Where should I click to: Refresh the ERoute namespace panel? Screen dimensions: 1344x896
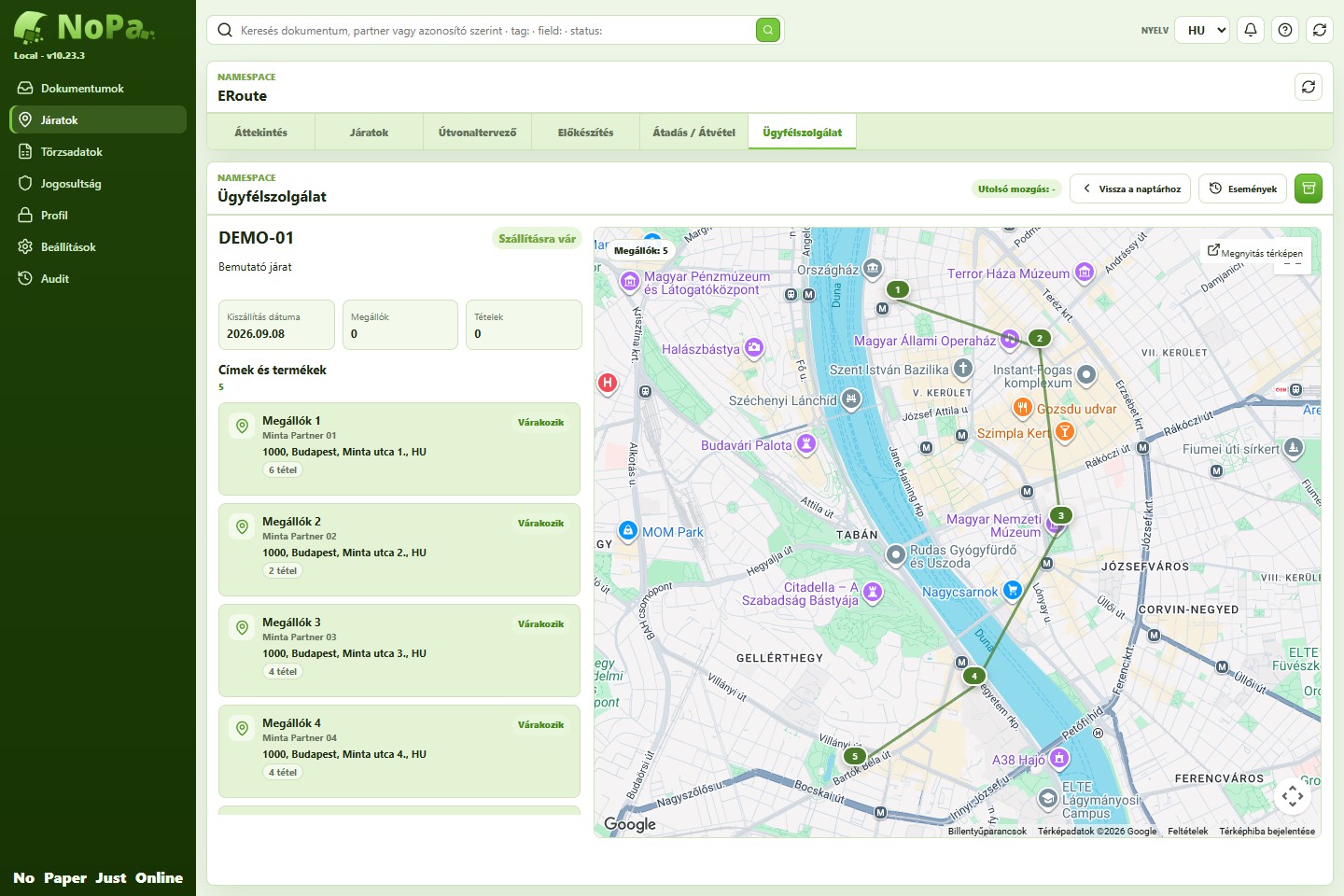coord(1309,87)
